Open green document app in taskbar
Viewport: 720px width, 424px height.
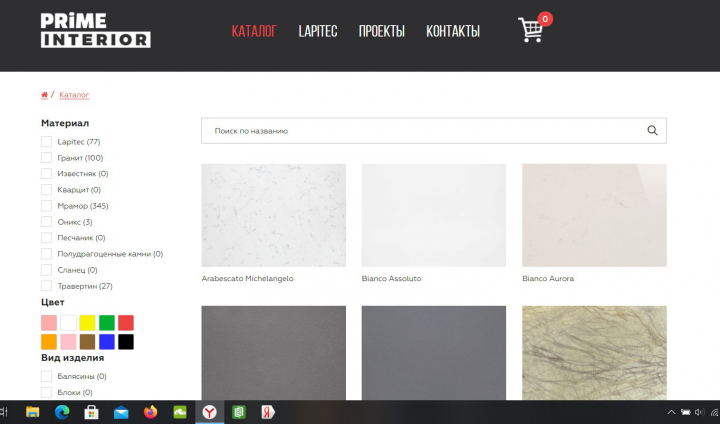click(239, 412)
